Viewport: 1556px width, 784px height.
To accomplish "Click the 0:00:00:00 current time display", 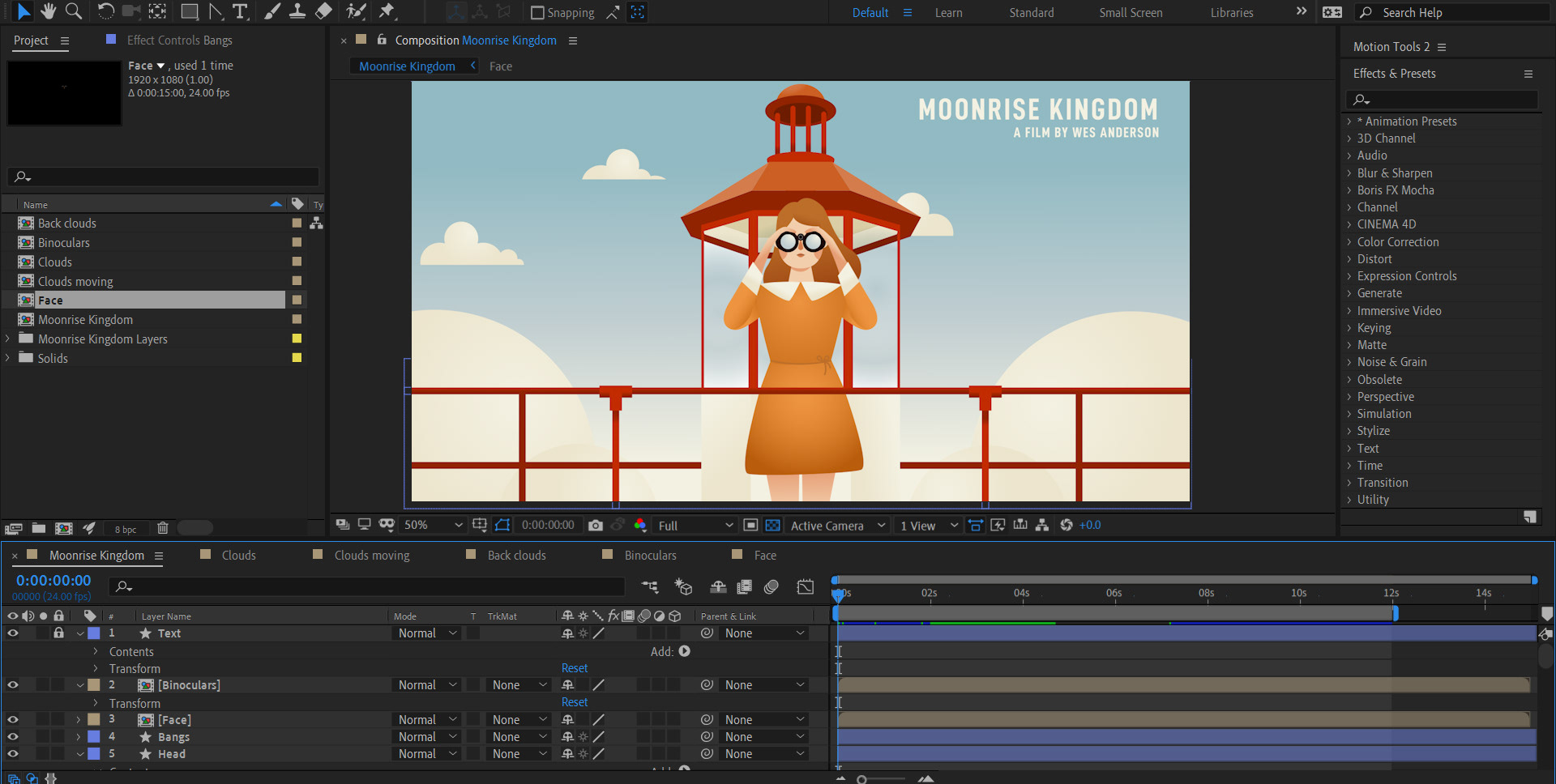I will click(x=53, y=580).
